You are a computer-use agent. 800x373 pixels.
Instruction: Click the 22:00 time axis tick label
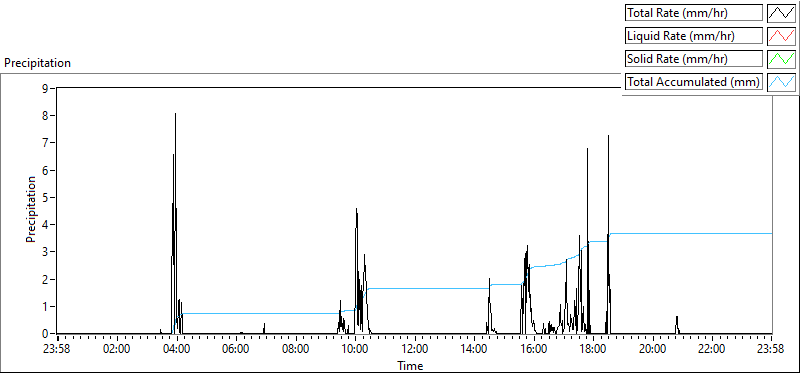click(712, 350)
